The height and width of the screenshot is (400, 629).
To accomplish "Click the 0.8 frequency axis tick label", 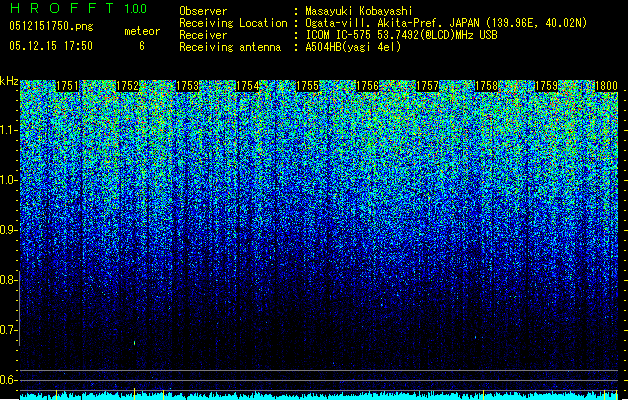I will (7, 280).
